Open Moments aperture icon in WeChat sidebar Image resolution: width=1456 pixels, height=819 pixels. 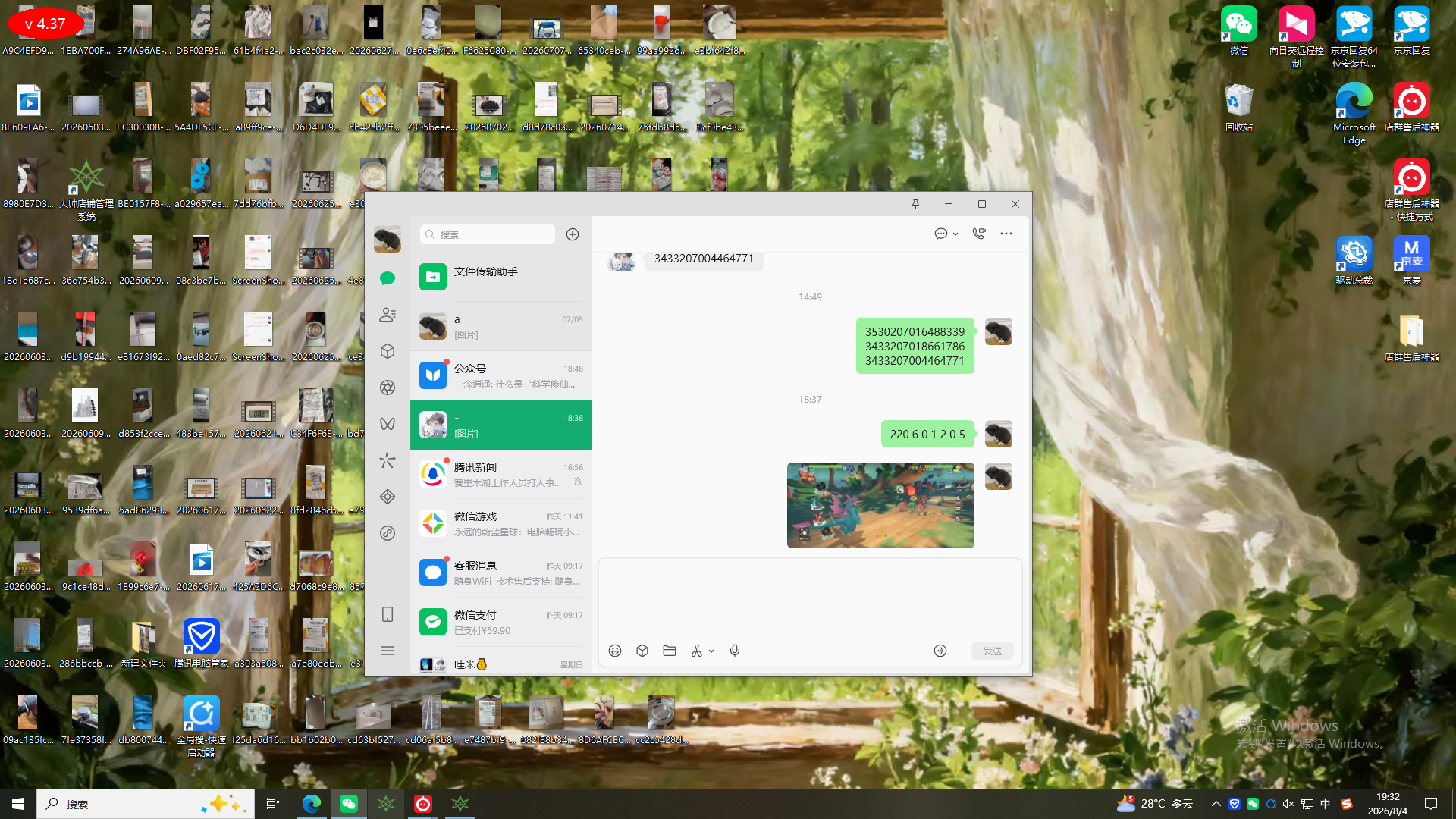[x=388, y=388]
